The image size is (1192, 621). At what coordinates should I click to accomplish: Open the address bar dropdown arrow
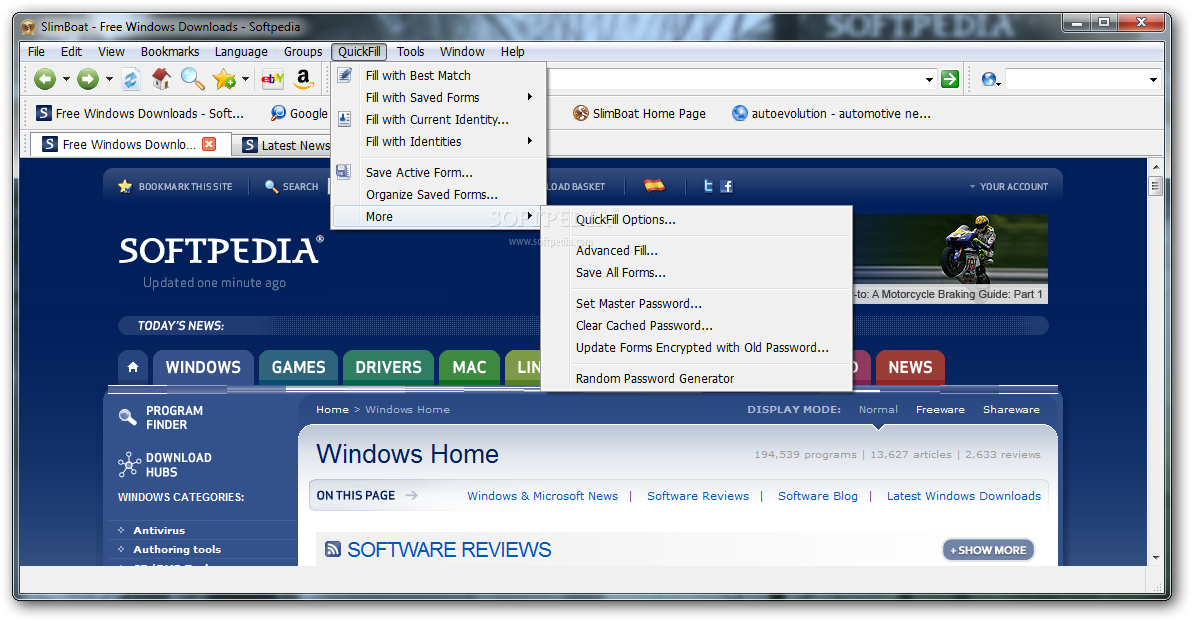[929, 80]
